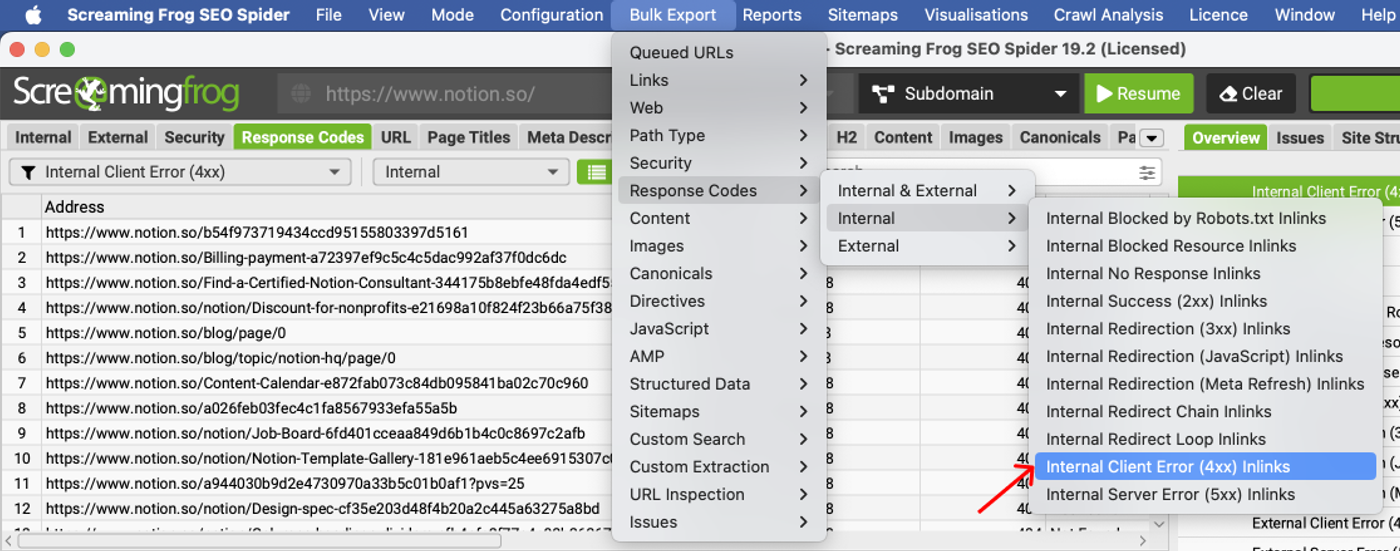1400x551 pixels.
Task: Expand the Issues submenu in Bulk Export
Action: point(719,522)
